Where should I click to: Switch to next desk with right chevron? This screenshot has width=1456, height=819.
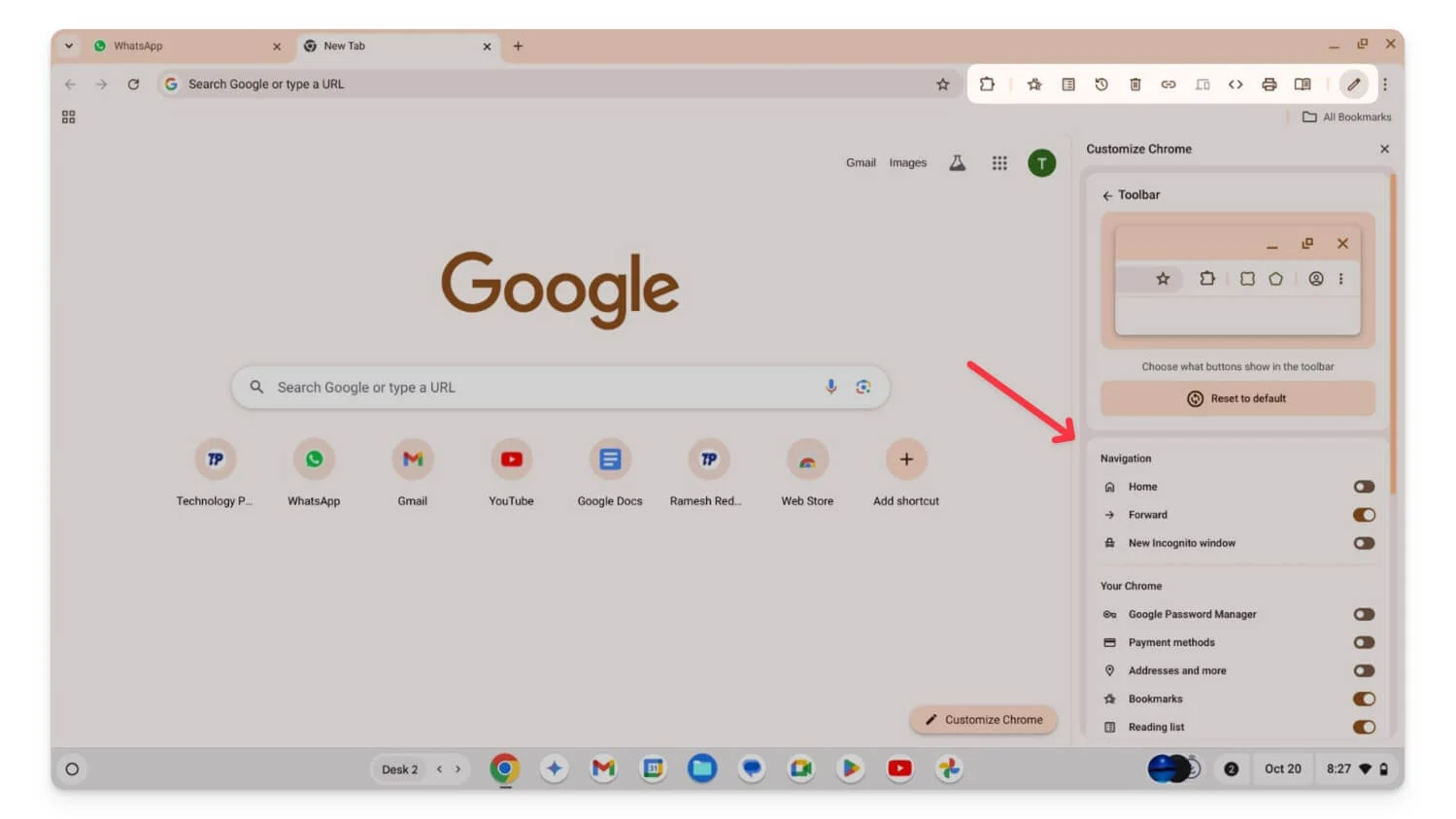pyautogui.click(x=457, y=769)
